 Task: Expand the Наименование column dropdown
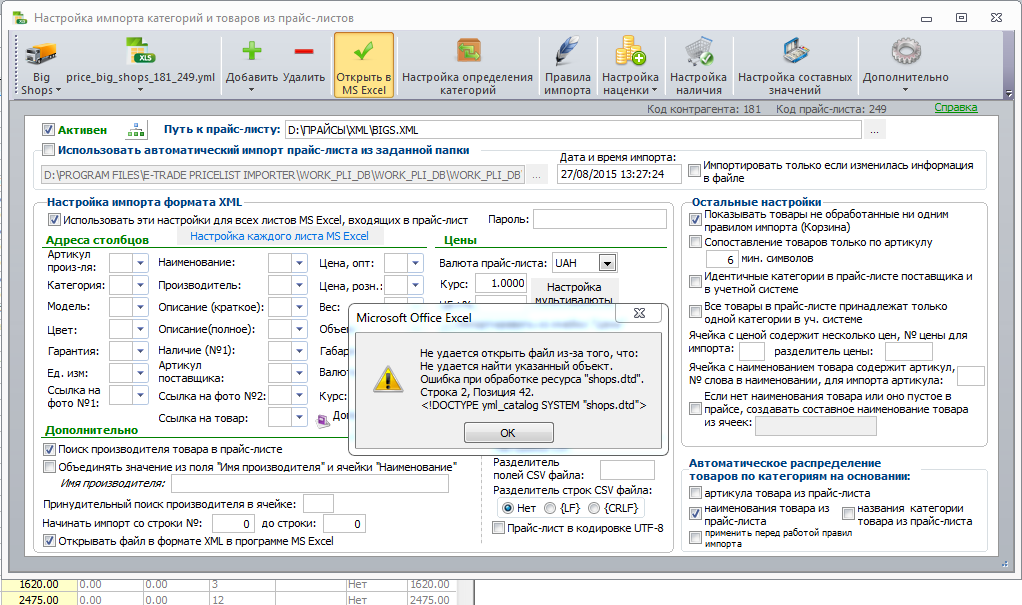[x=299, y=263]
